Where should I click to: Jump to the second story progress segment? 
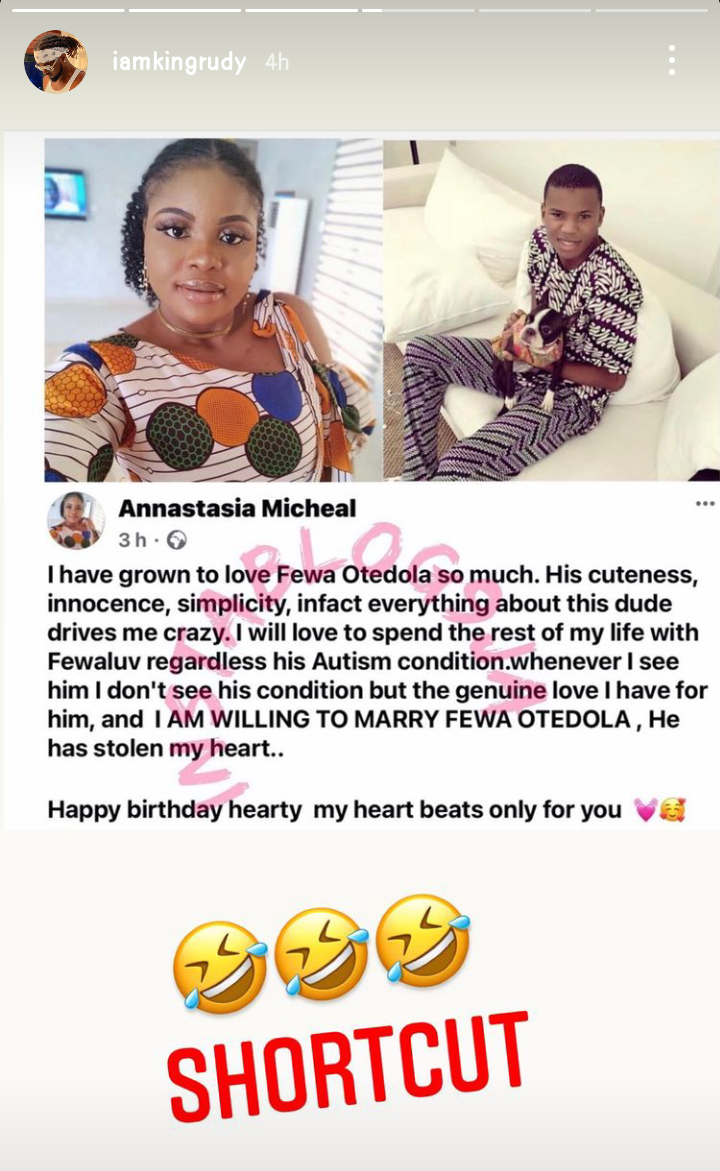click(184, 10)
